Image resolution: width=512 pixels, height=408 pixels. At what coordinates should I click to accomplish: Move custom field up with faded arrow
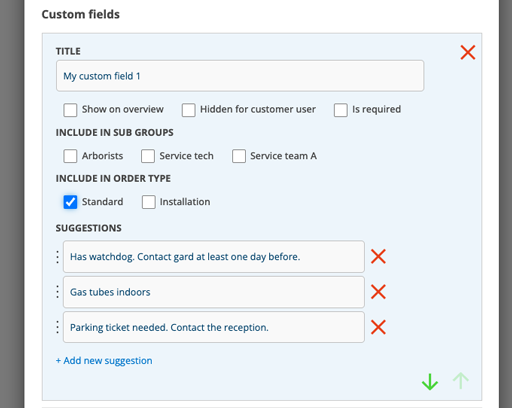pos(461,381)
